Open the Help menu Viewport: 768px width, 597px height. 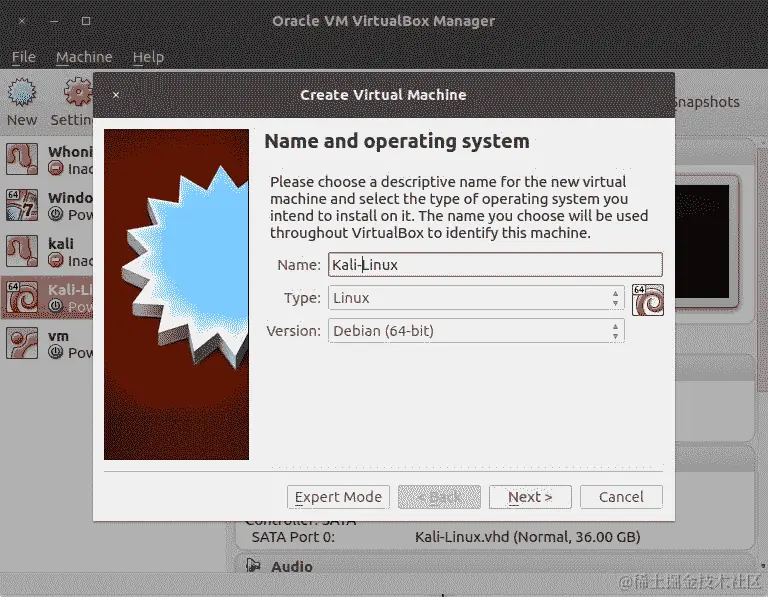148,57
